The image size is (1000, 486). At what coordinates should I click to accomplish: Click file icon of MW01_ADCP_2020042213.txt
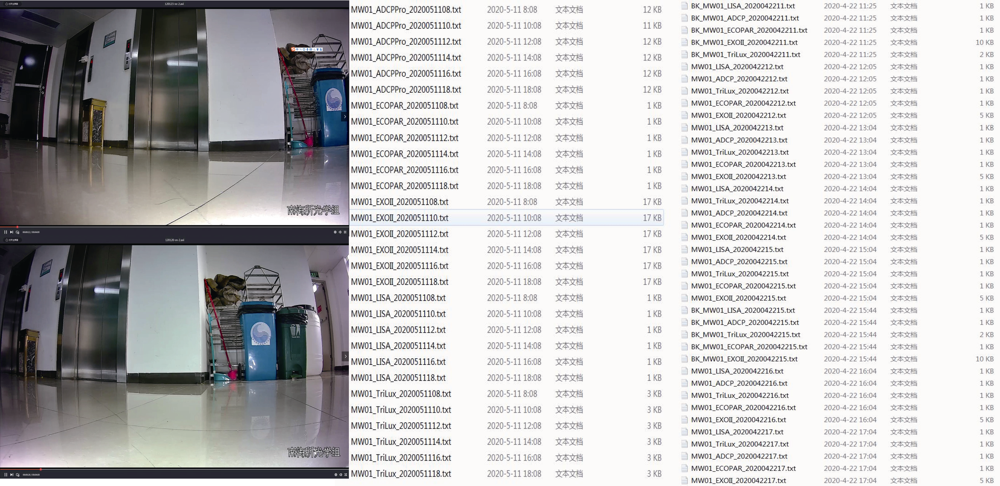pyautogui.click(x=685, y=140)
